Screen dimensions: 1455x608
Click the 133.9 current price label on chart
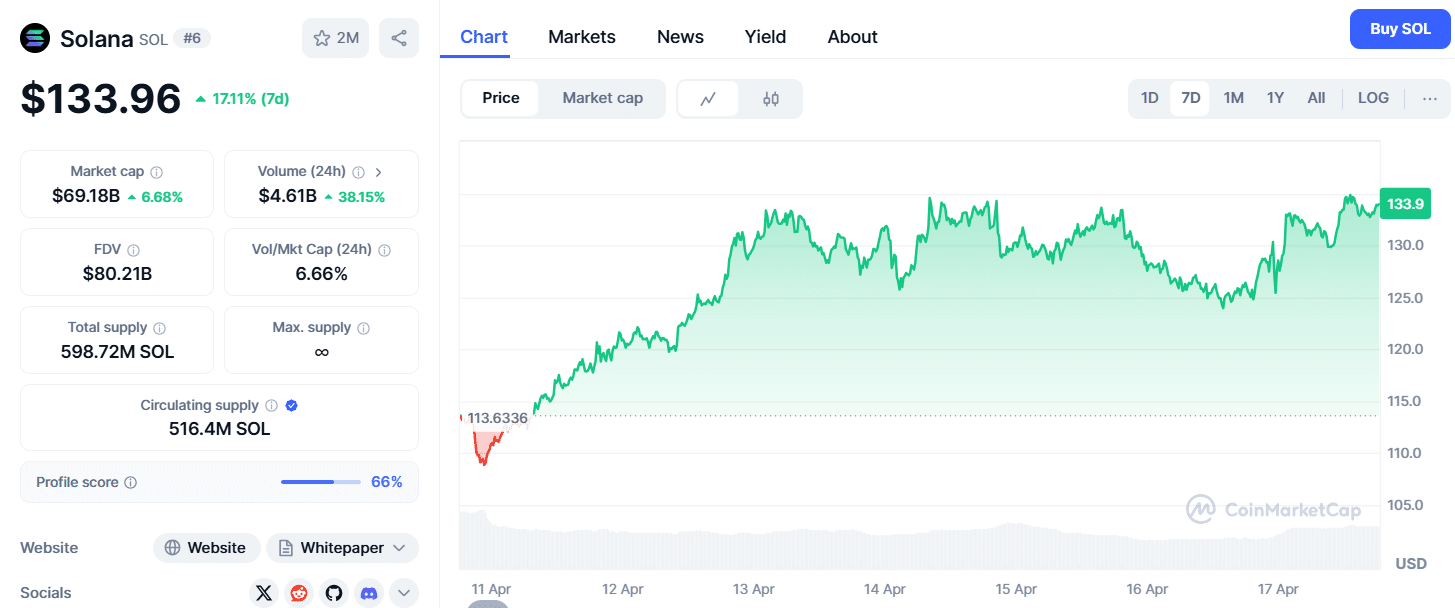(x=1405, y=204)
